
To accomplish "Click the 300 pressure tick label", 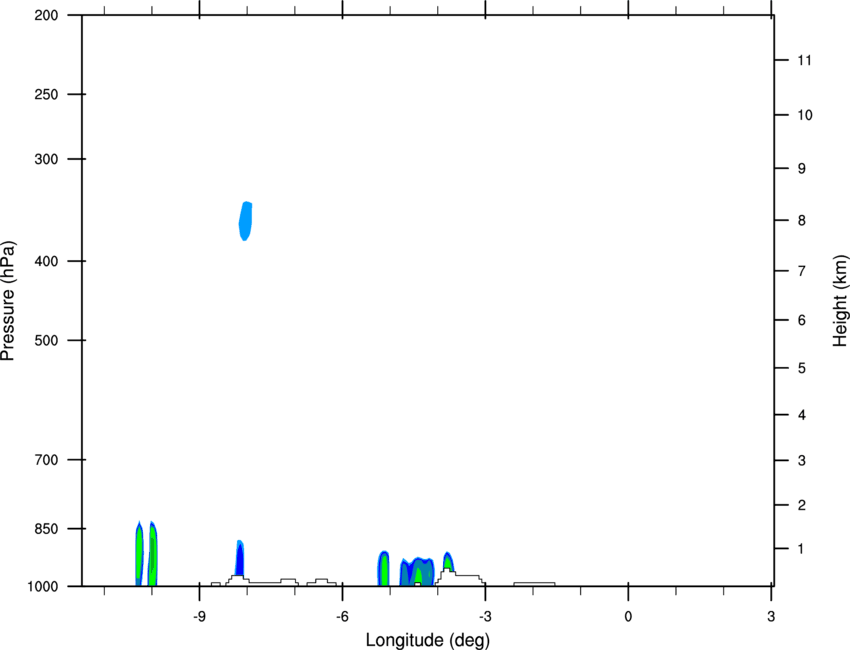I will click(x=46, y=159).
